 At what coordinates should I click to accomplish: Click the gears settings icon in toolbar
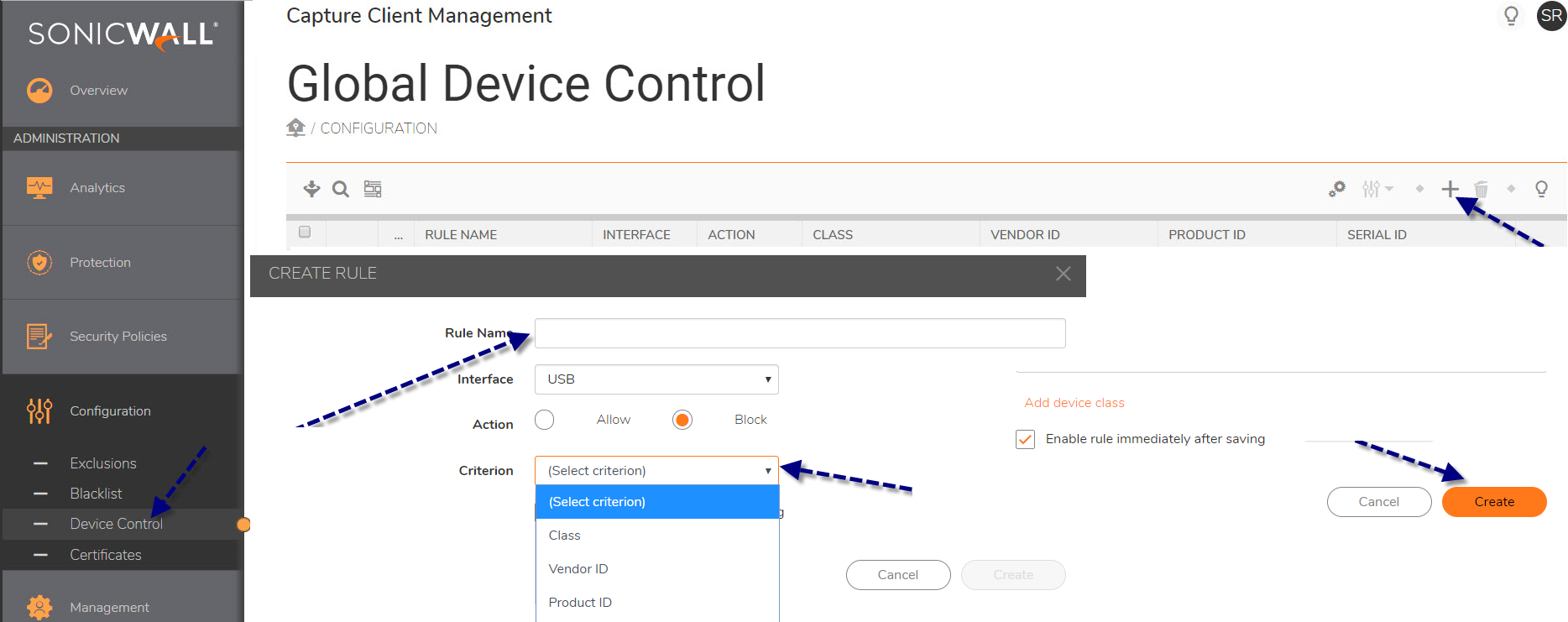[1337, 190]
